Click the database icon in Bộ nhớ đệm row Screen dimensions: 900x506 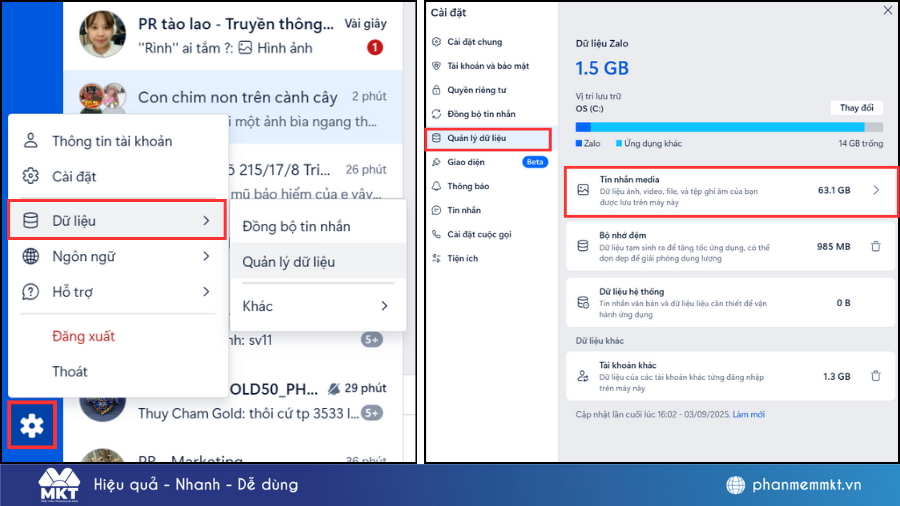point(583,246)
